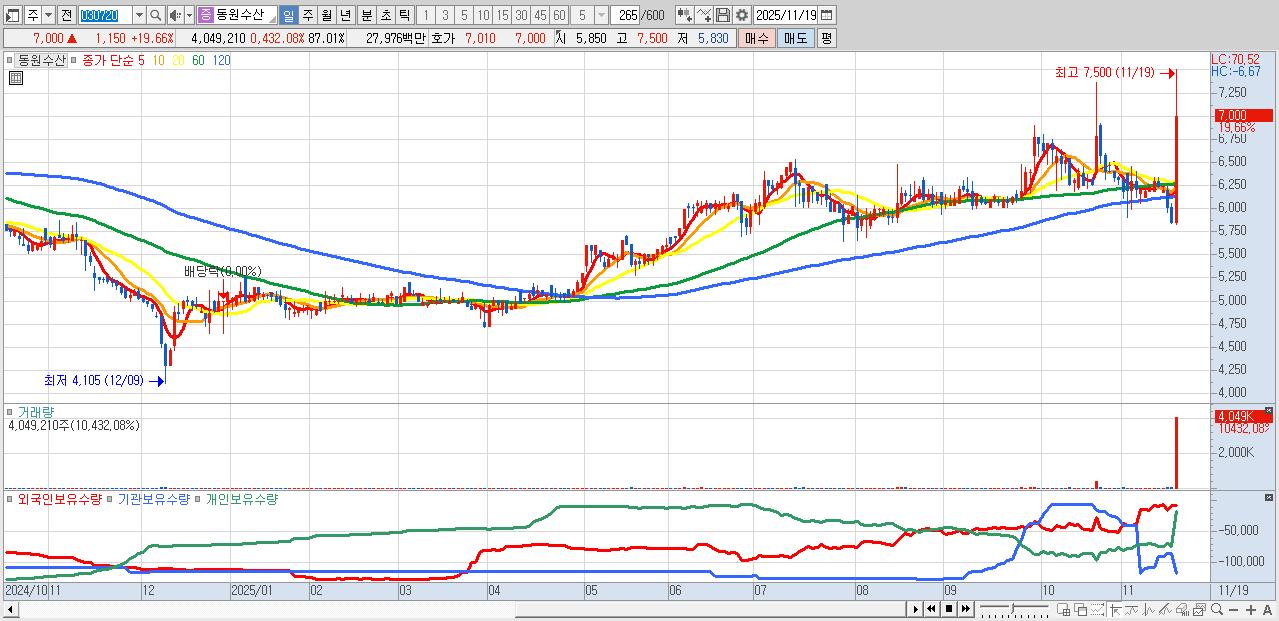Screen dimensions: 1279x621
Task: Click the window-with-grid icon in bottom bar
Action: [x=1063, y=609]
